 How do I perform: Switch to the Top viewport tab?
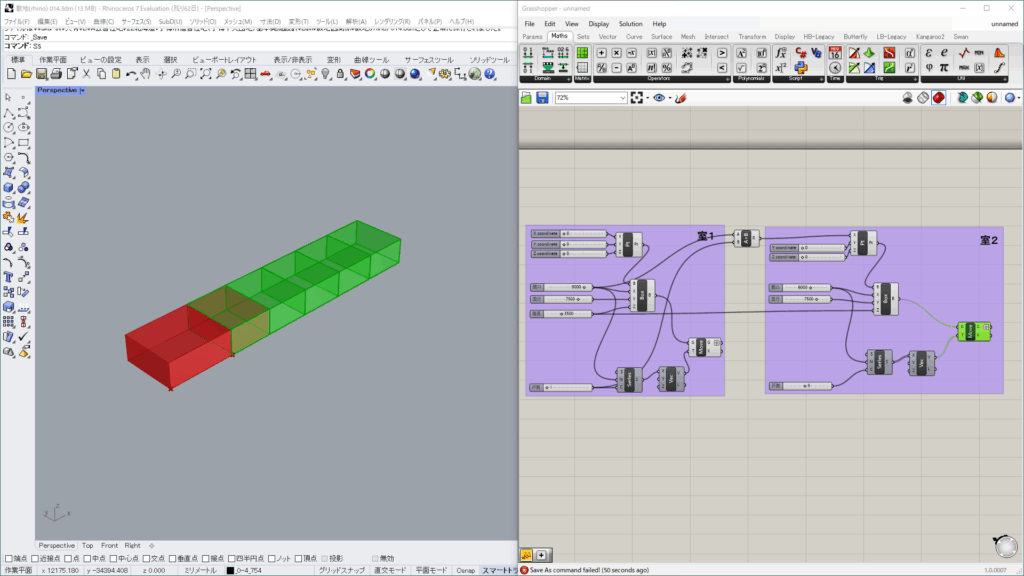tap(88, 546)
